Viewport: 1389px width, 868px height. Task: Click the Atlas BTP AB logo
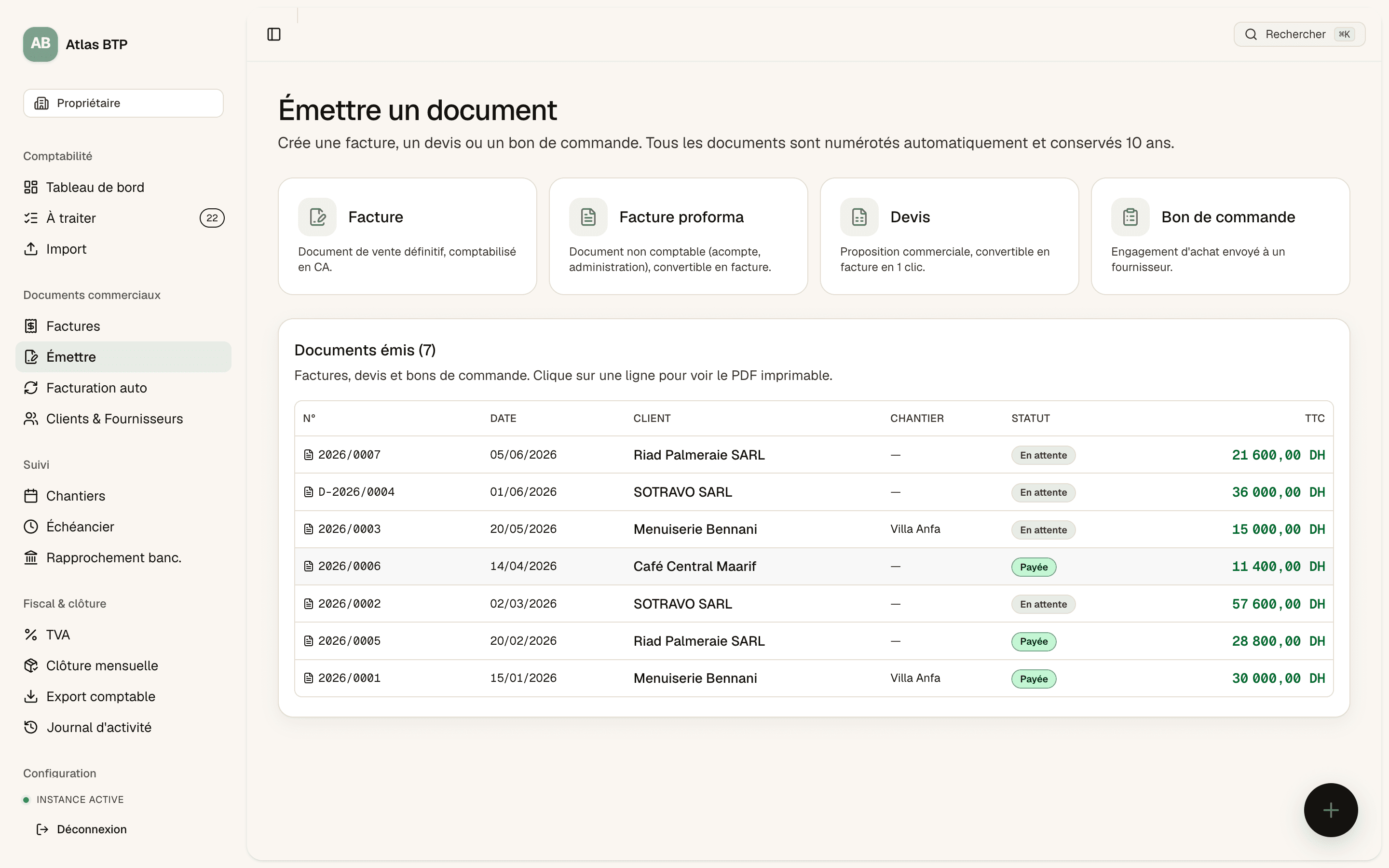(40, 44)
